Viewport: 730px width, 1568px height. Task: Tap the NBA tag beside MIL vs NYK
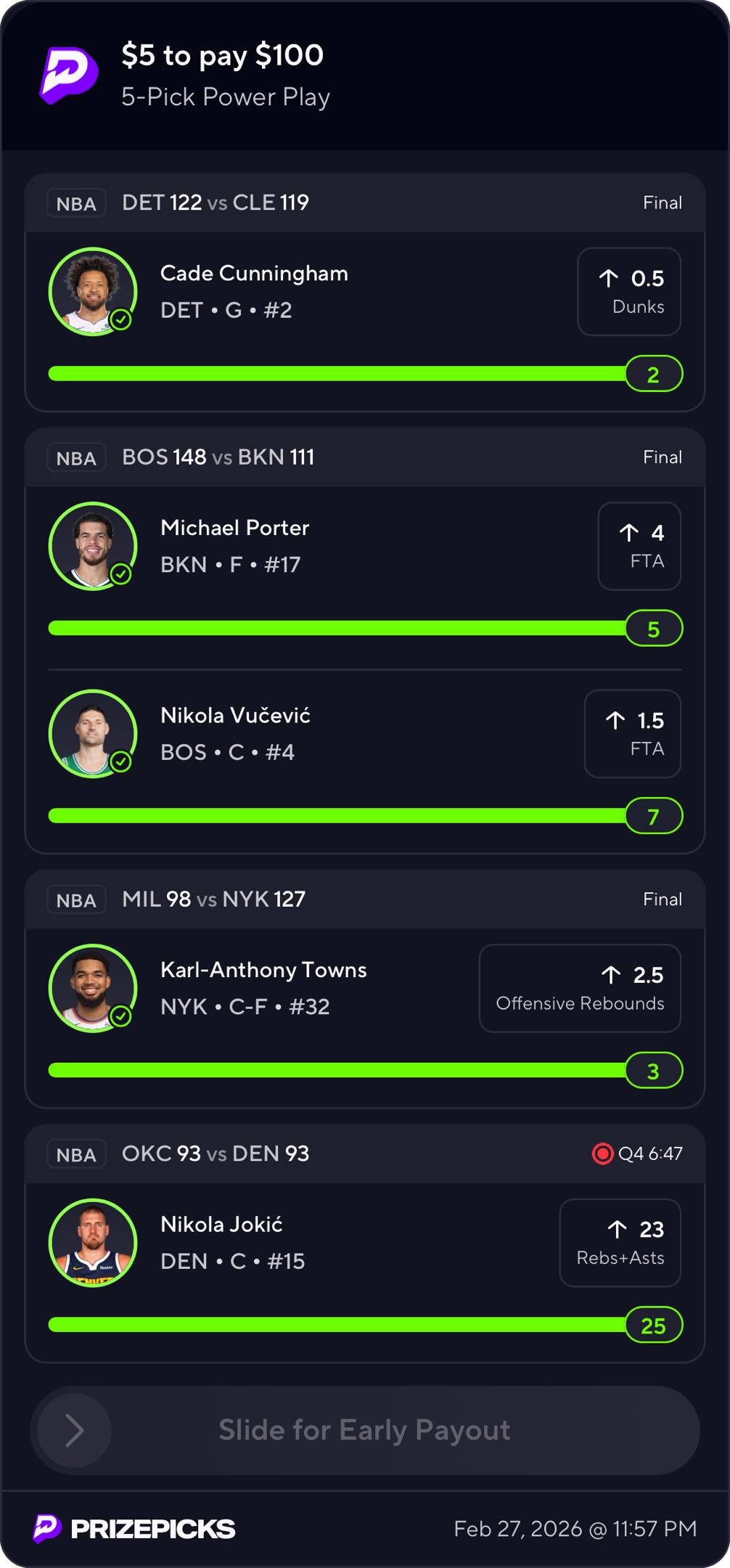click(x=76, y=900)
